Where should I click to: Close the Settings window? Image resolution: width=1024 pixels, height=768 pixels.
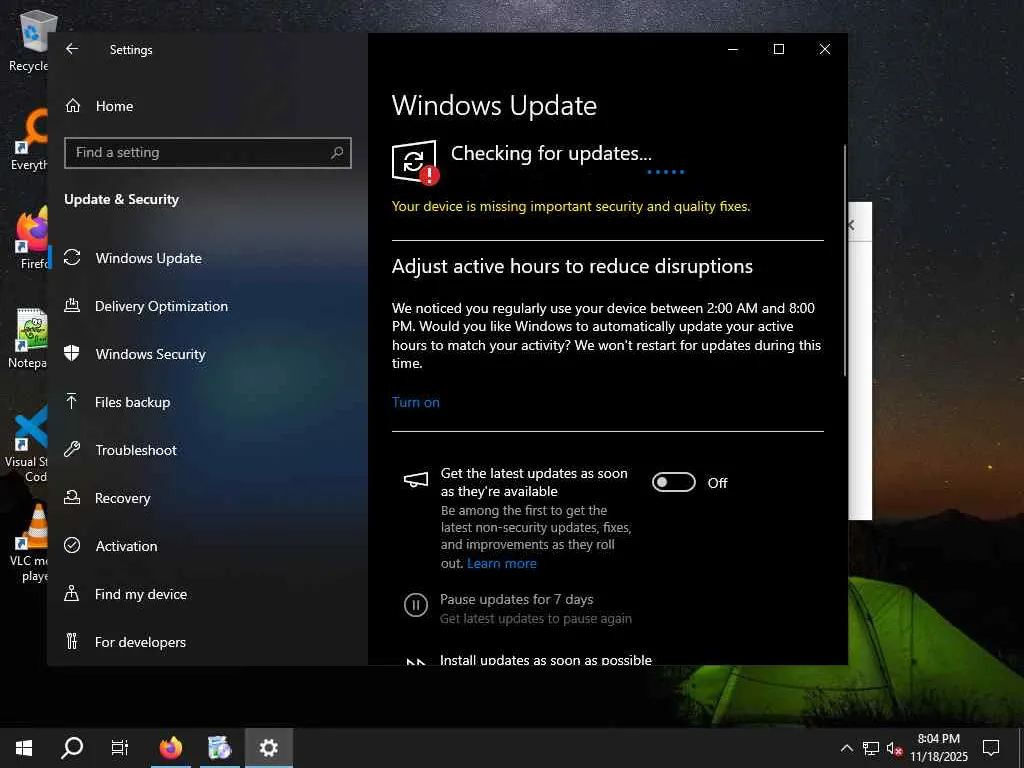click(x=825, y=49)
